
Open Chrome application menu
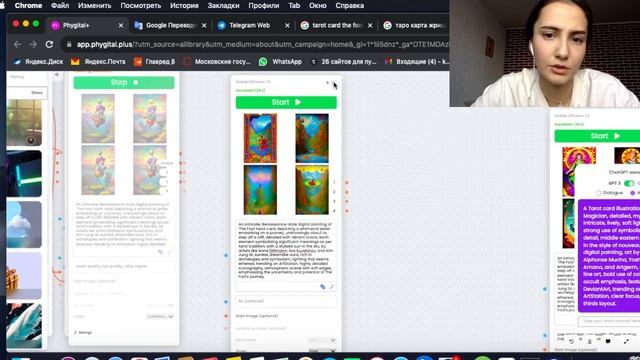click(x=28, y=6)
